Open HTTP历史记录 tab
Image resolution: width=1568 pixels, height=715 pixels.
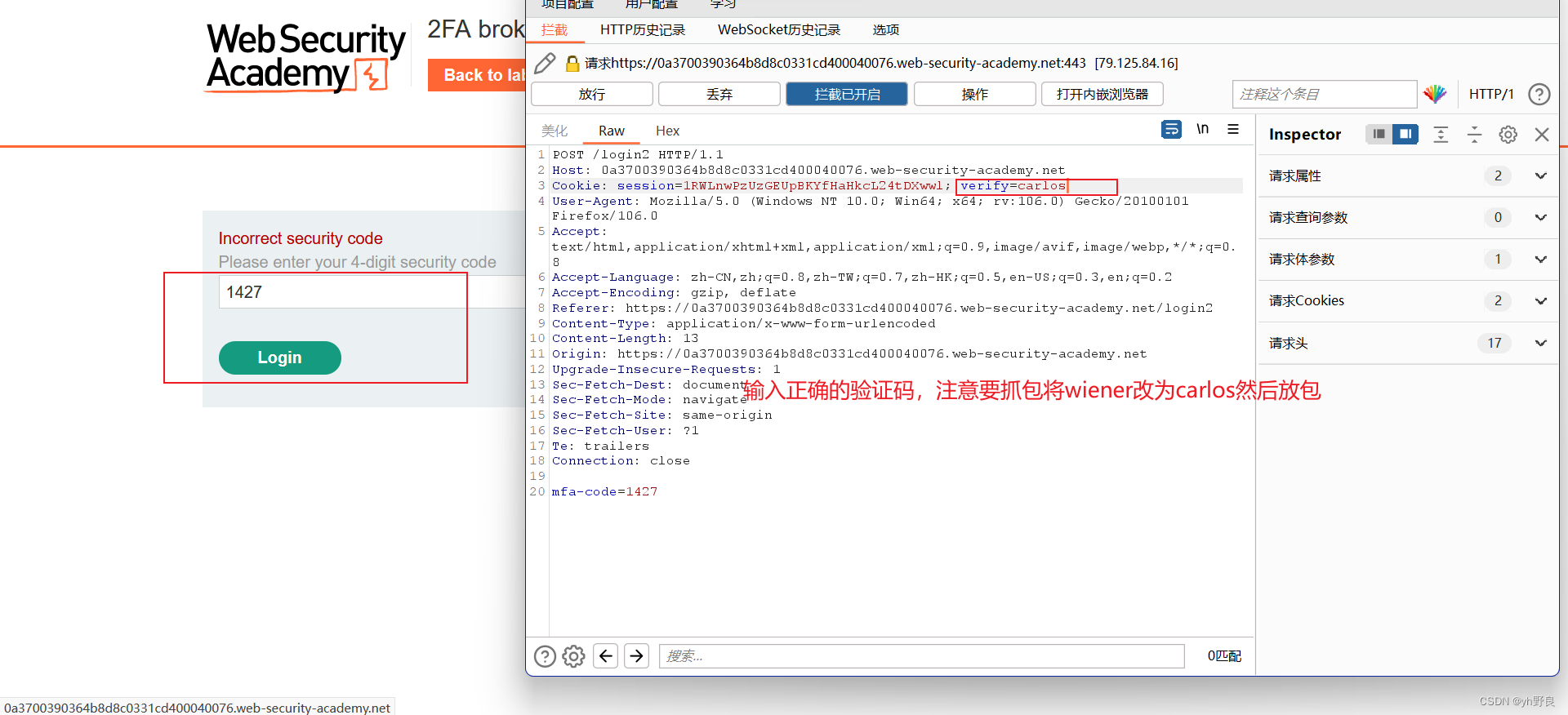(x=643, y=30)
